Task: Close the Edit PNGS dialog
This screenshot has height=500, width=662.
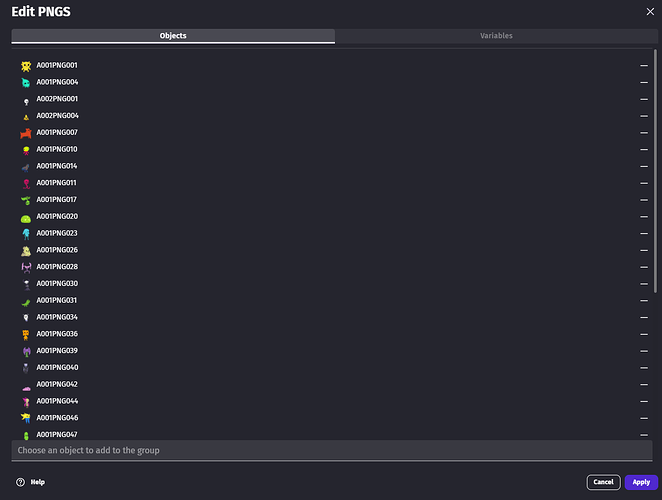Action: tap(650, 11)
